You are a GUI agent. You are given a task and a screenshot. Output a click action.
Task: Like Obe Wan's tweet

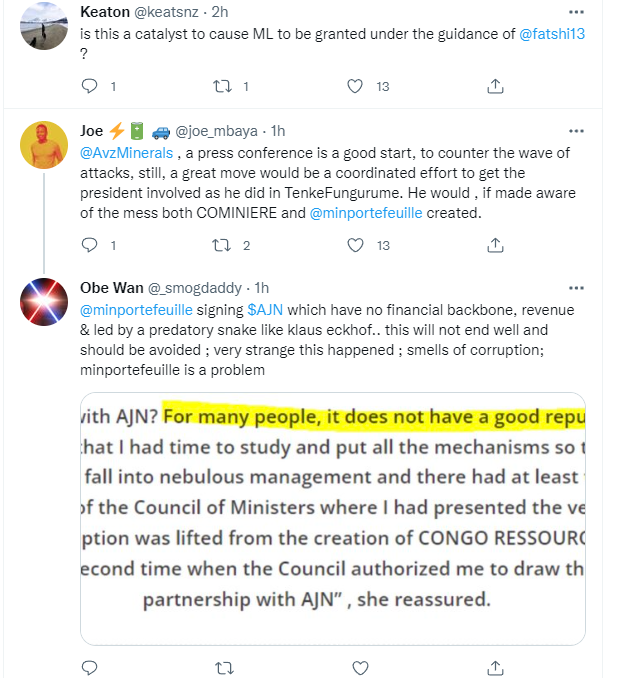(x=354, y=667)
